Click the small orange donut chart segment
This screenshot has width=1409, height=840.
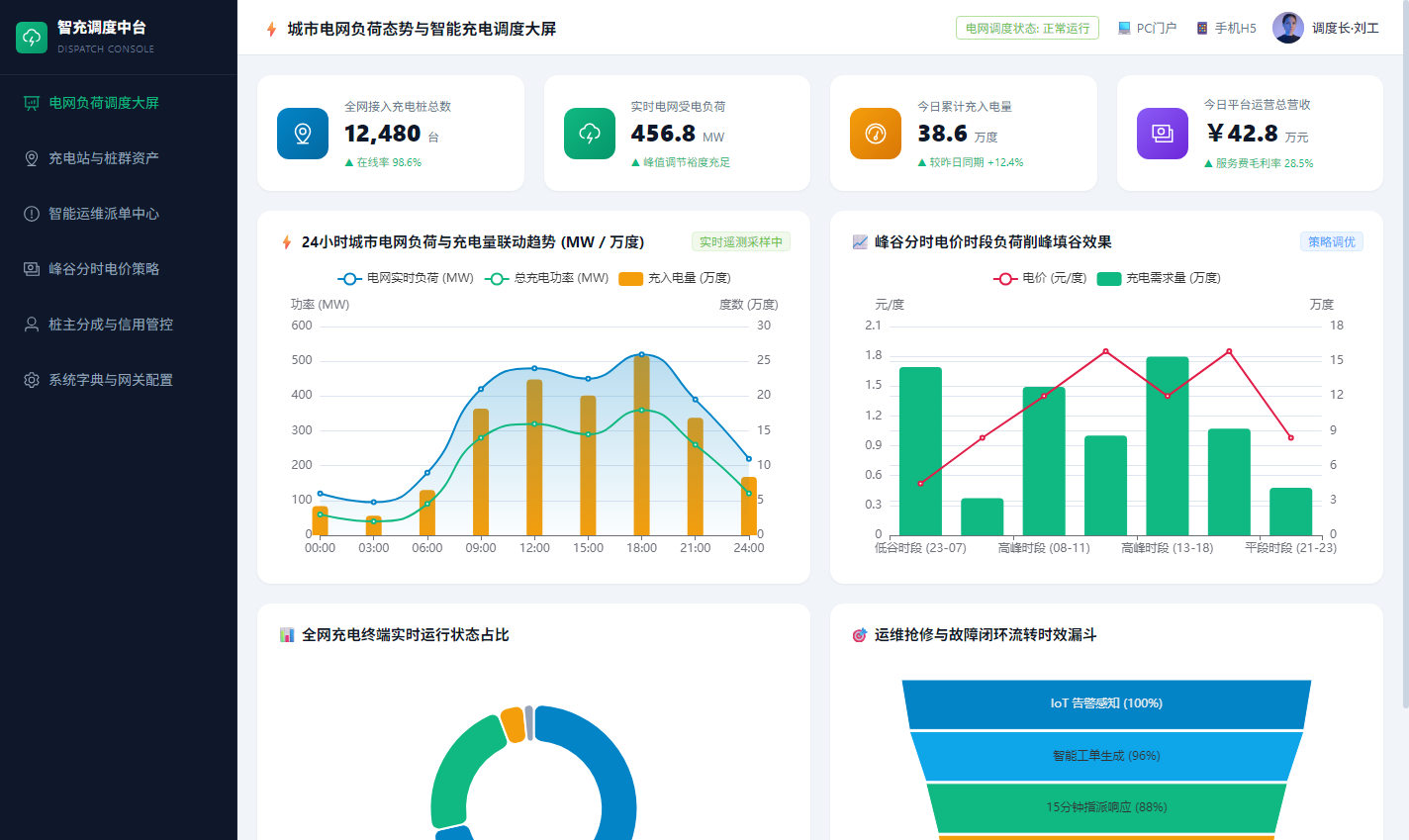pos(513,724)
